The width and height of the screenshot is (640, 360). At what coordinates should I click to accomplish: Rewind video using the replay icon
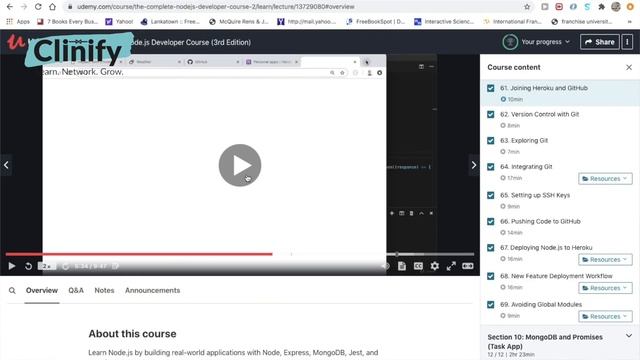point(28,266)
